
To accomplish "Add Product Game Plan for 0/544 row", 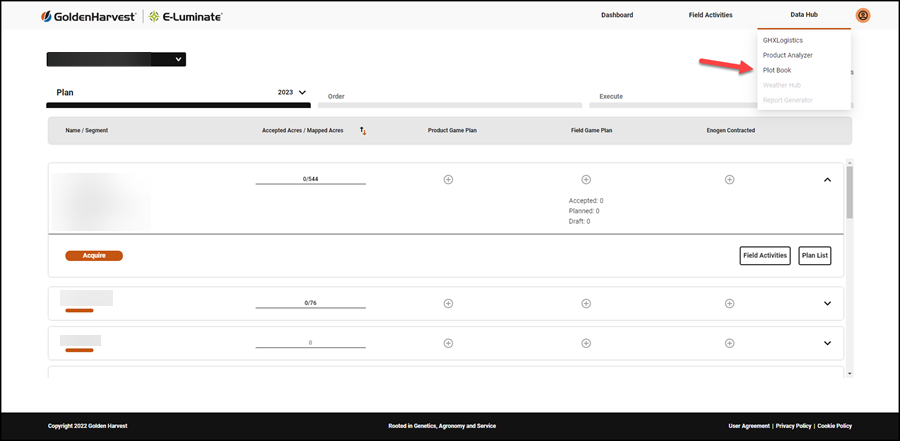I will point(448,180).
